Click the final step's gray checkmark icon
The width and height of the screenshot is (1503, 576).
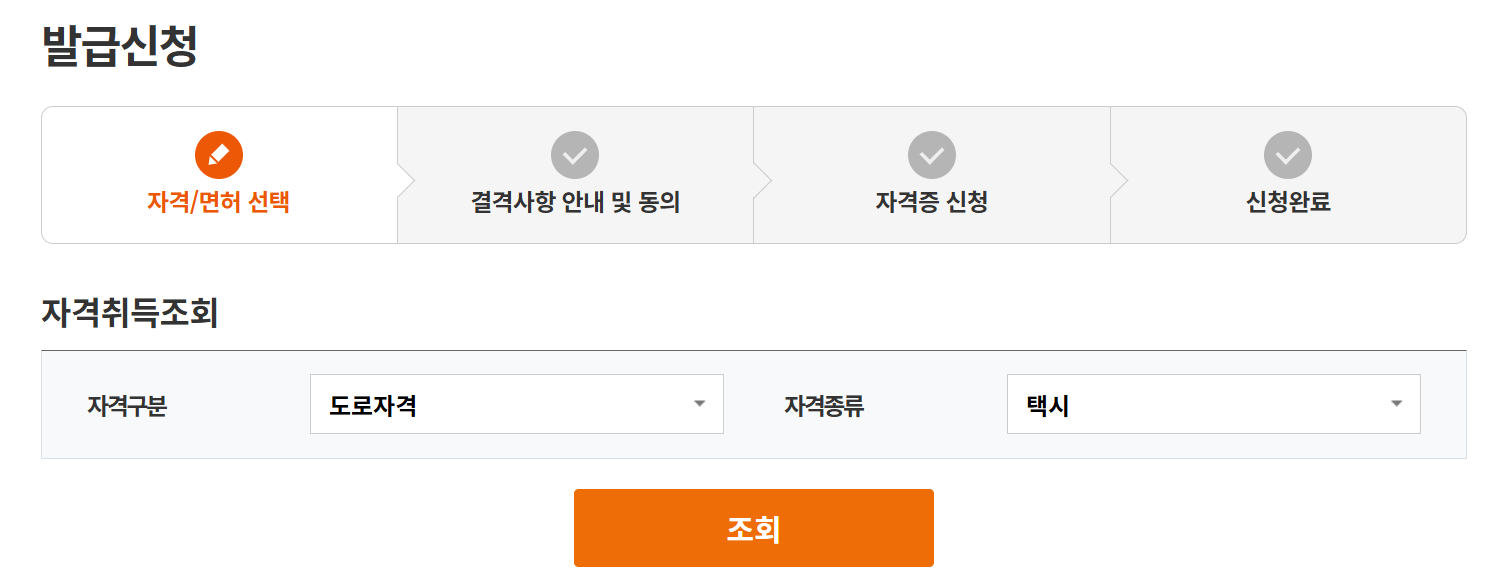tap(1288, 155)
